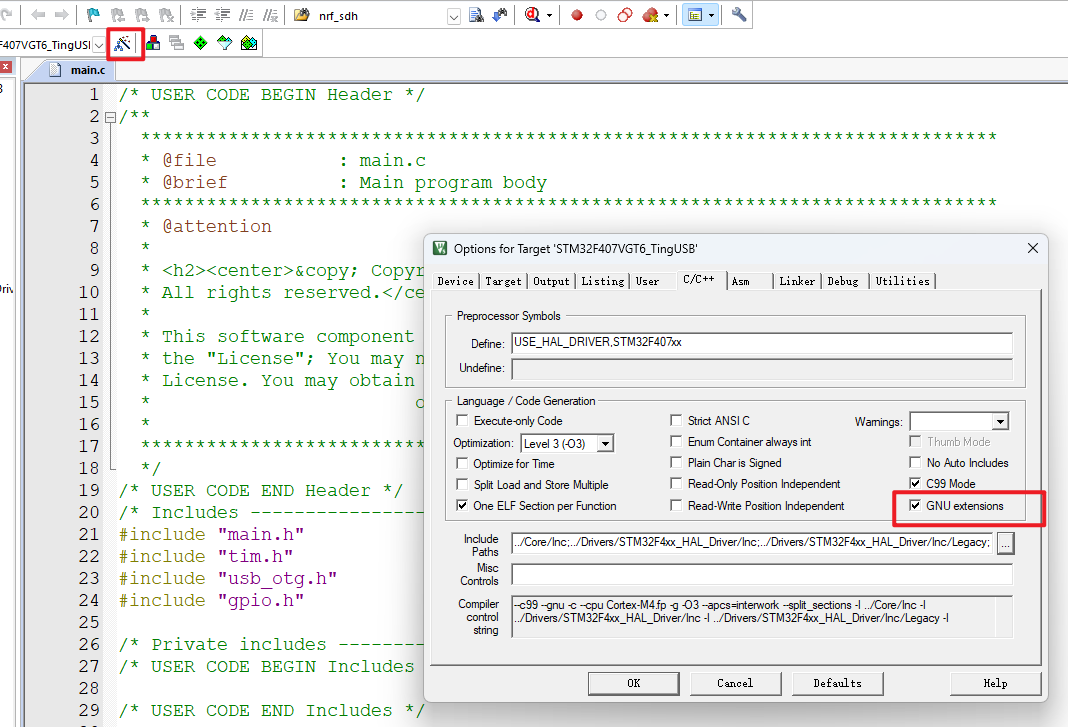Toggle Optimize for Time checkbox
The width and height of the screenshot is (1068, 727).
[462, 463]
